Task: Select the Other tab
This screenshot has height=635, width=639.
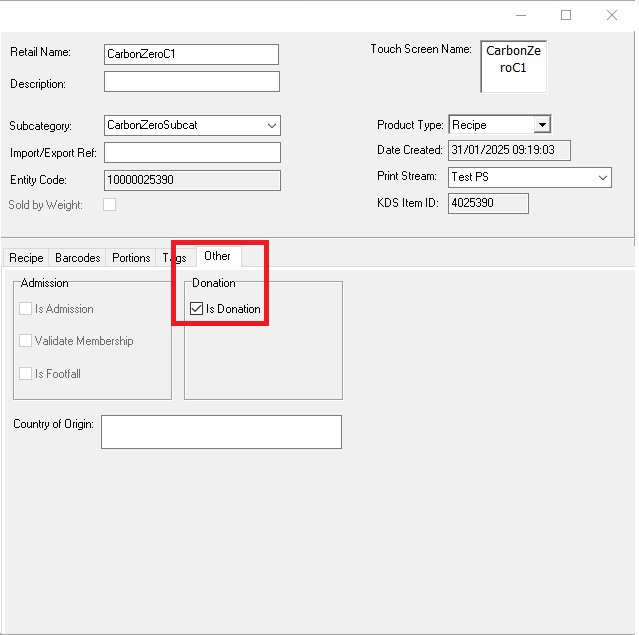Action: tap(217, 257)
